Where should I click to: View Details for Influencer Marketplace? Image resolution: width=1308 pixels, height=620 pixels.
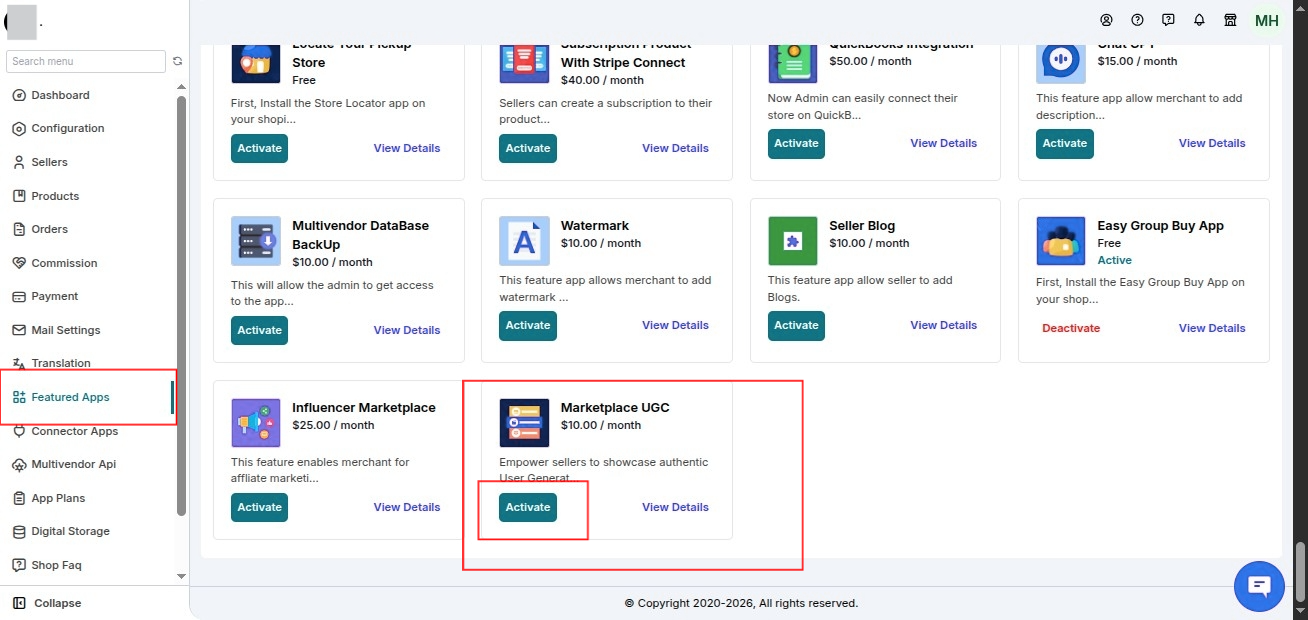click(407, 507)
